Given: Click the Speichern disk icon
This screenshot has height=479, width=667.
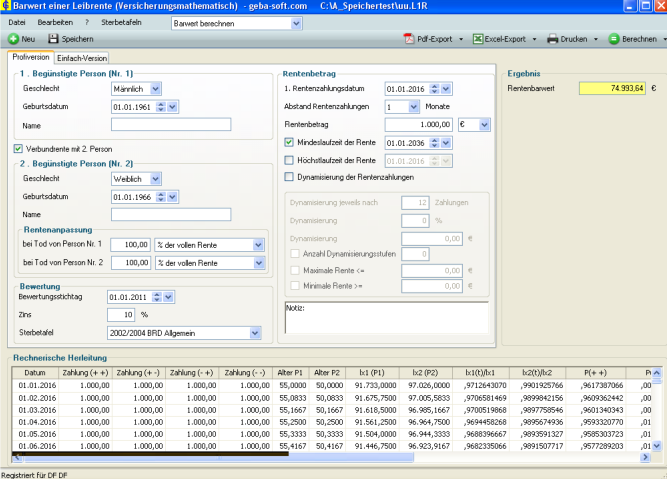Looking at the screenshot, I should point(53,39).
